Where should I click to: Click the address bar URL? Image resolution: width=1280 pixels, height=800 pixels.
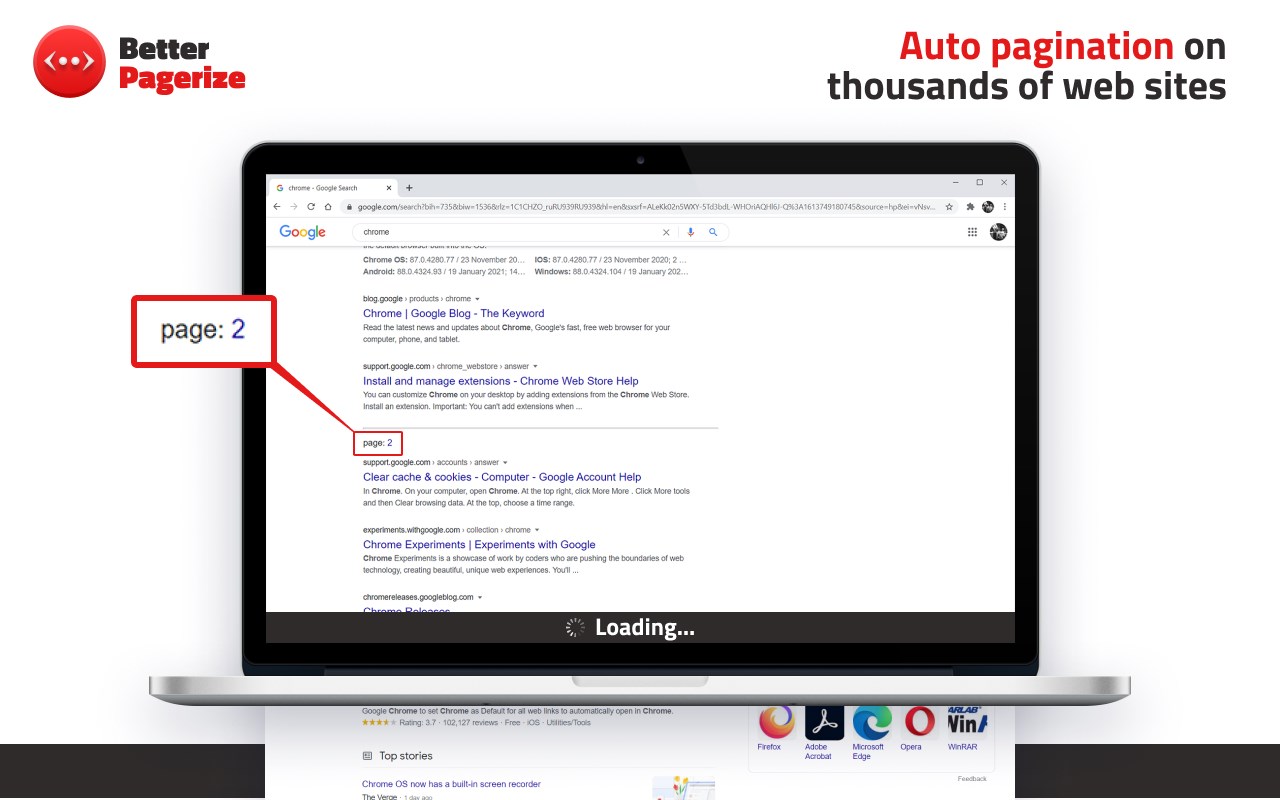tap(646, 207)
